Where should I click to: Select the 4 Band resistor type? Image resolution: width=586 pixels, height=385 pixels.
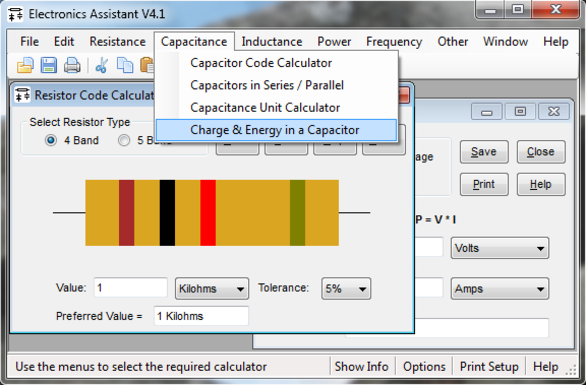click(x=51, y=141)
